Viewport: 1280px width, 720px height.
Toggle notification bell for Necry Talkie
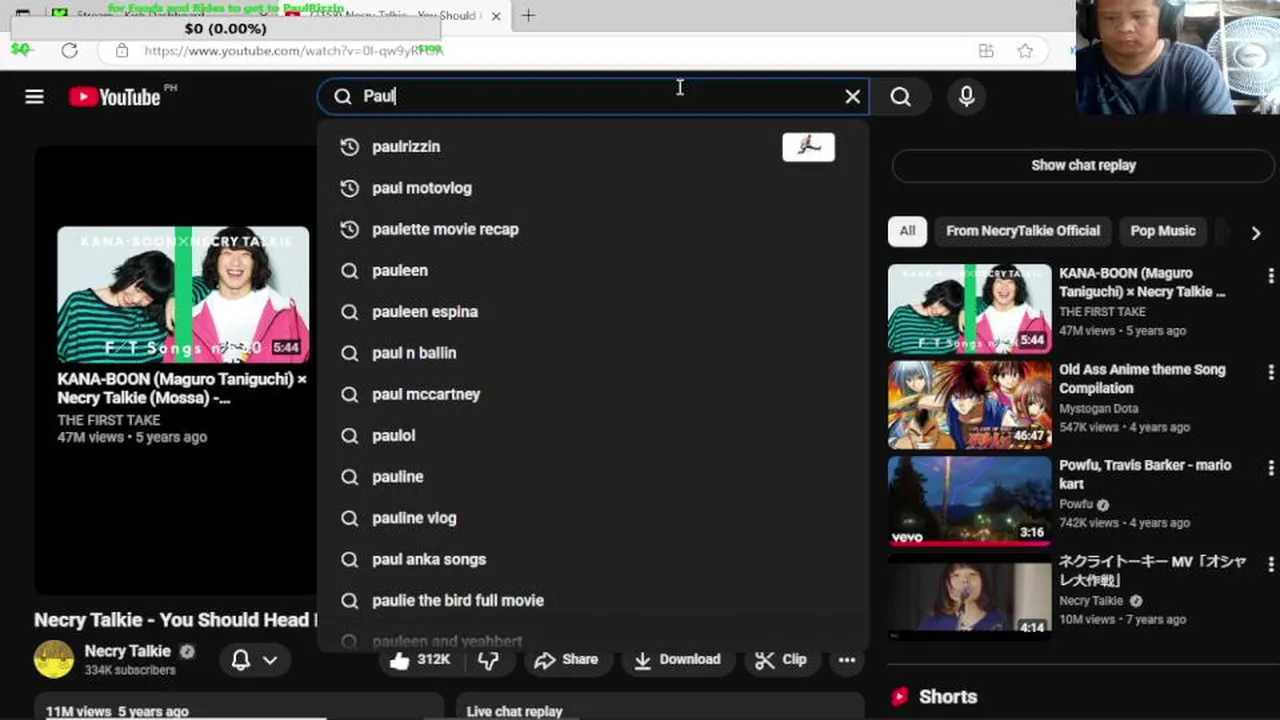[x=241, y=660]
